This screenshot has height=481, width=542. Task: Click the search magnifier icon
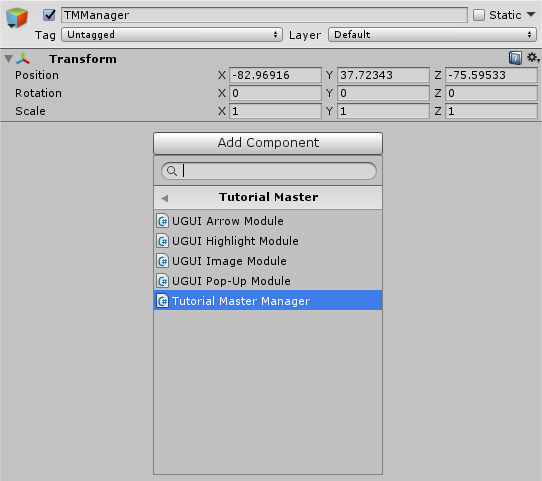[172, 171]
